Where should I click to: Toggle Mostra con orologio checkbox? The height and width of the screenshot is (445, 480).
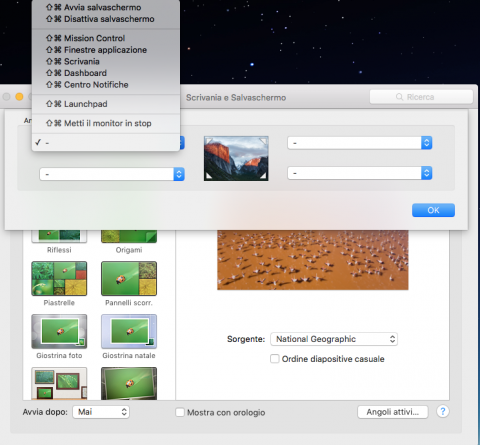tap(180, 412)
